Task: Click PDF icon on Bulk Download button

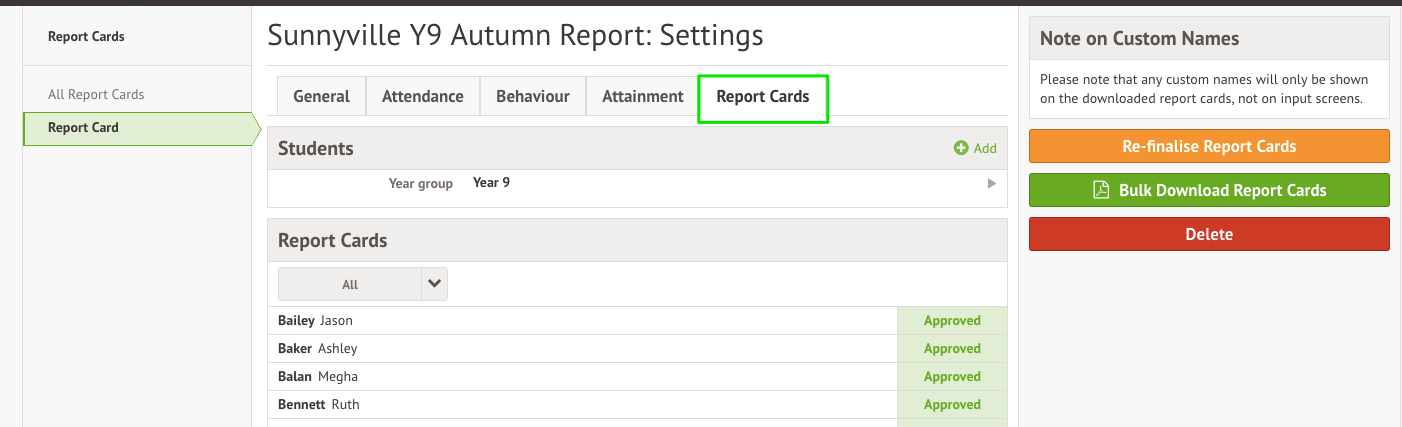Action: [1101, 190]
